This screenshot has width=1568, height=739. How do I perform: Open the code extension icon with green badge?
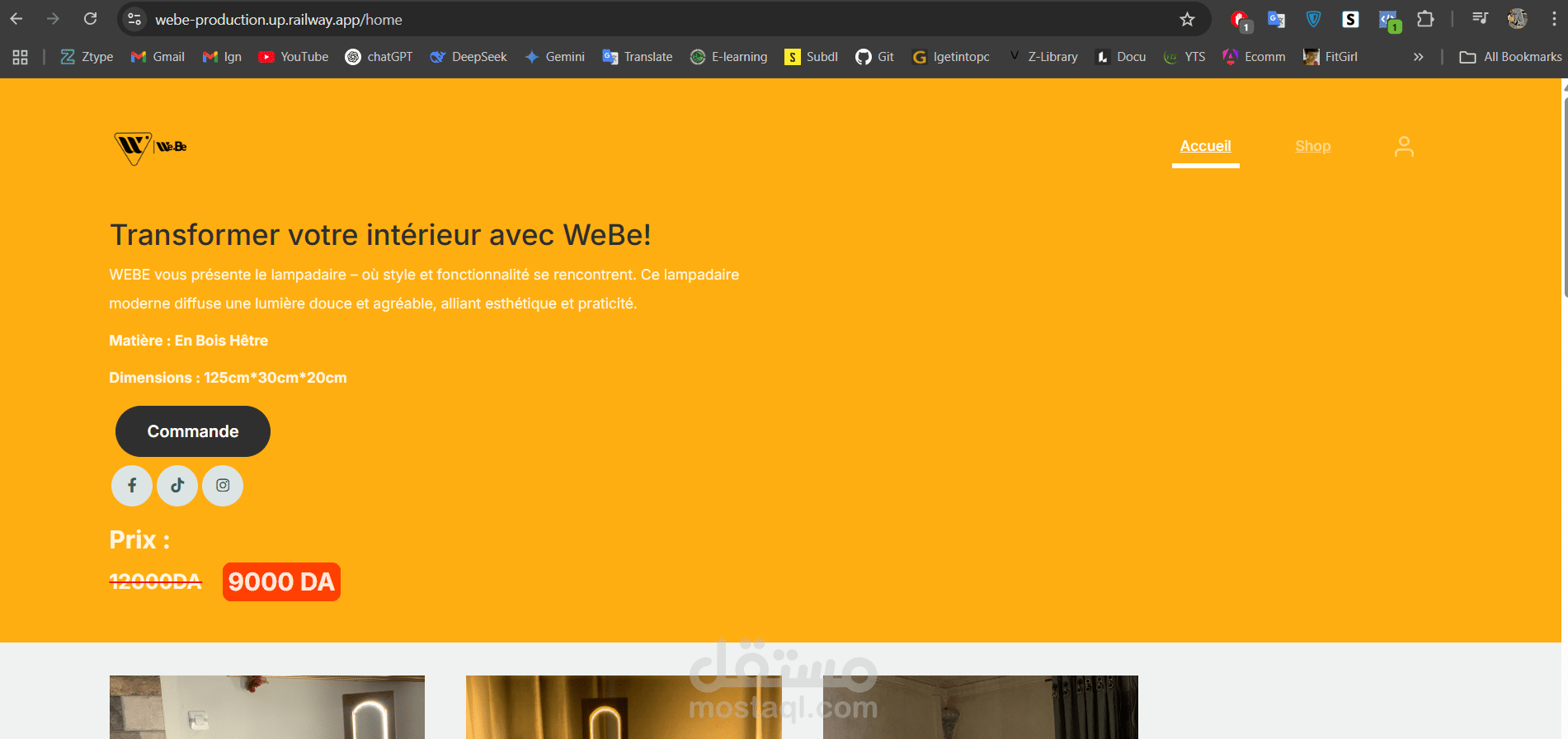point(1389,21)
